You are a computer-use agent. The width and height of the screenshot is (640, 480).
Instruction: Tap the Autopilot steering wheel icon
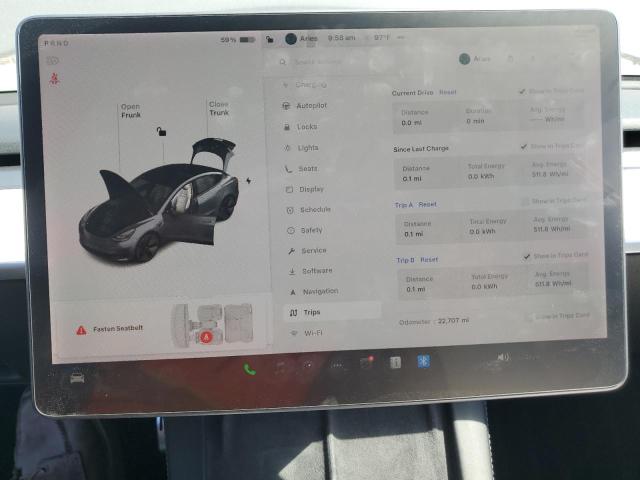286,106
